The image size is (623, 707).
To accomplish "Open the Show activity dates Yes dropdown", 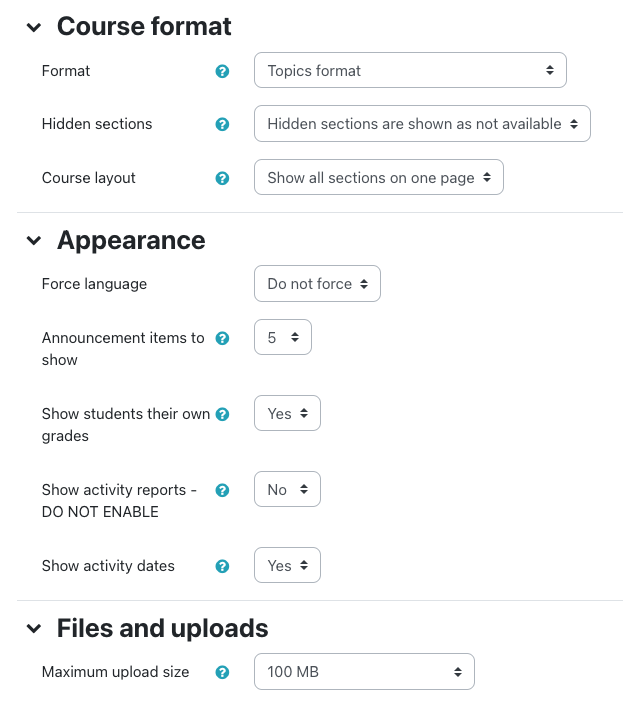I will click(x=287, y=566).
